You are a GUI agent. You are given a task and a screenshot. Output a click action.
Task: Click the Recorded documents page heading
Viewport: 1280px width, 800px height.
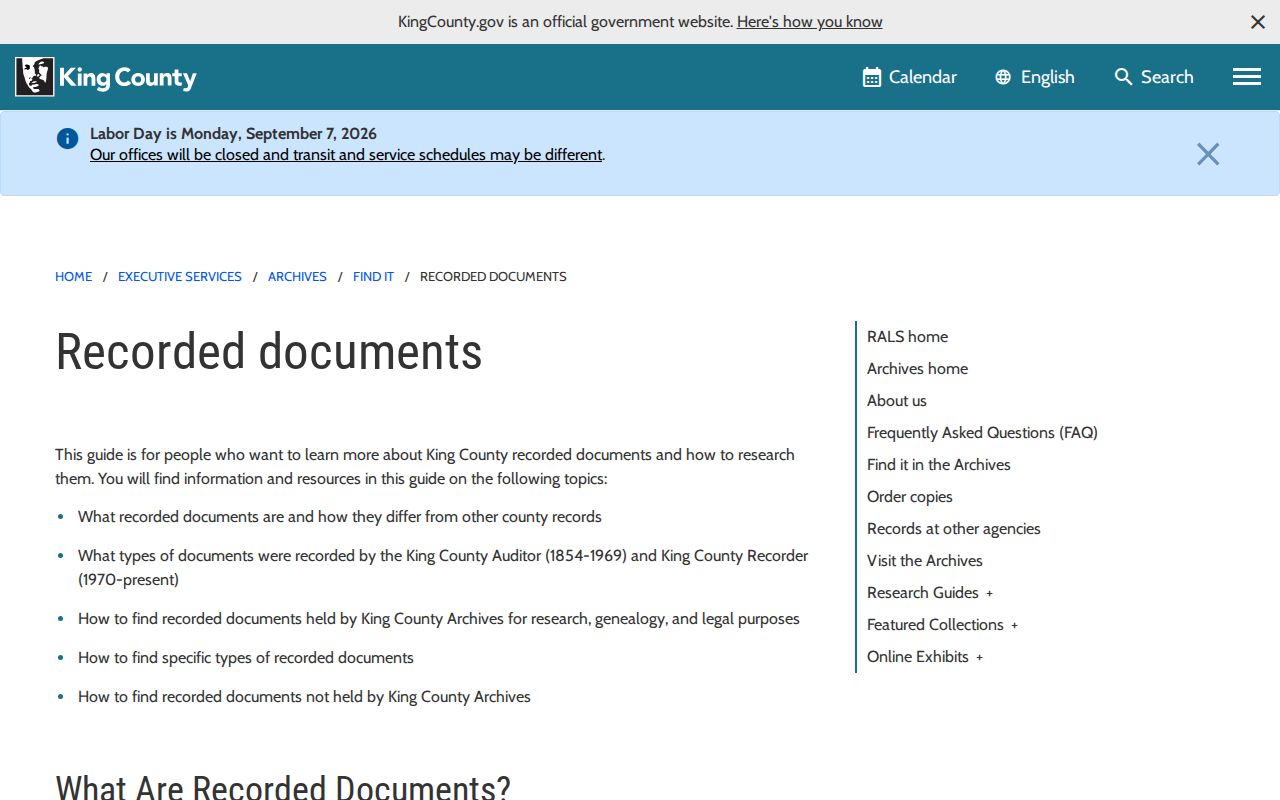(x=269, y=352)
